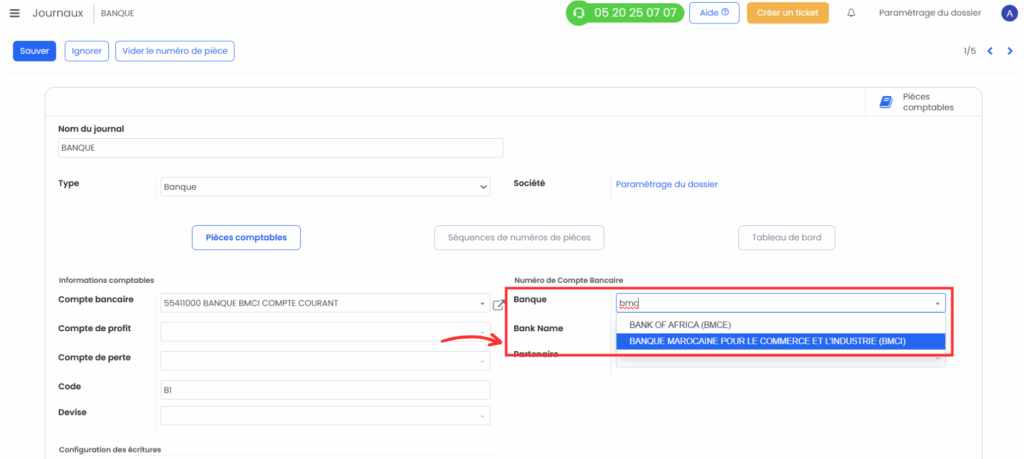Go to previous record arrow
Screen dimensions: 1024x459
[x=990, y=51]
